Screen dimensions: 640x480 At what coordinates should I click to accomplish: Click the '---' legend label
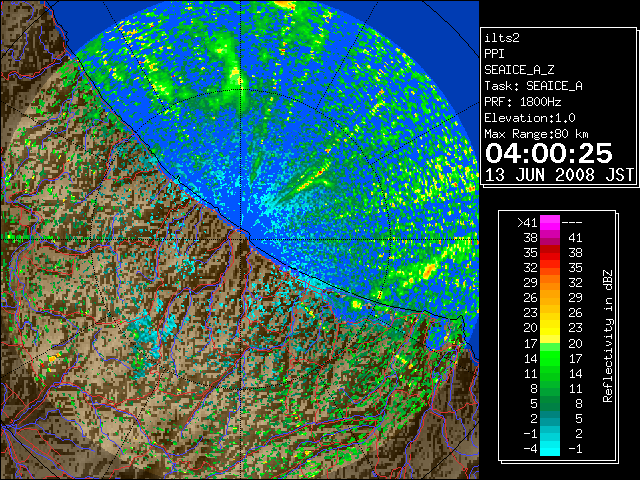tap(572, 222)
